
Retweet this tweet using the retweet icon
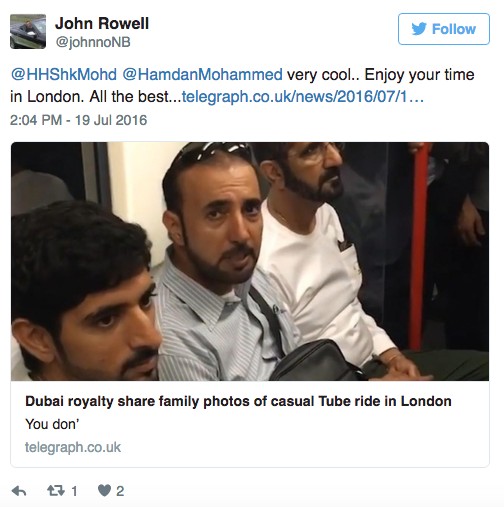(56, 491)
